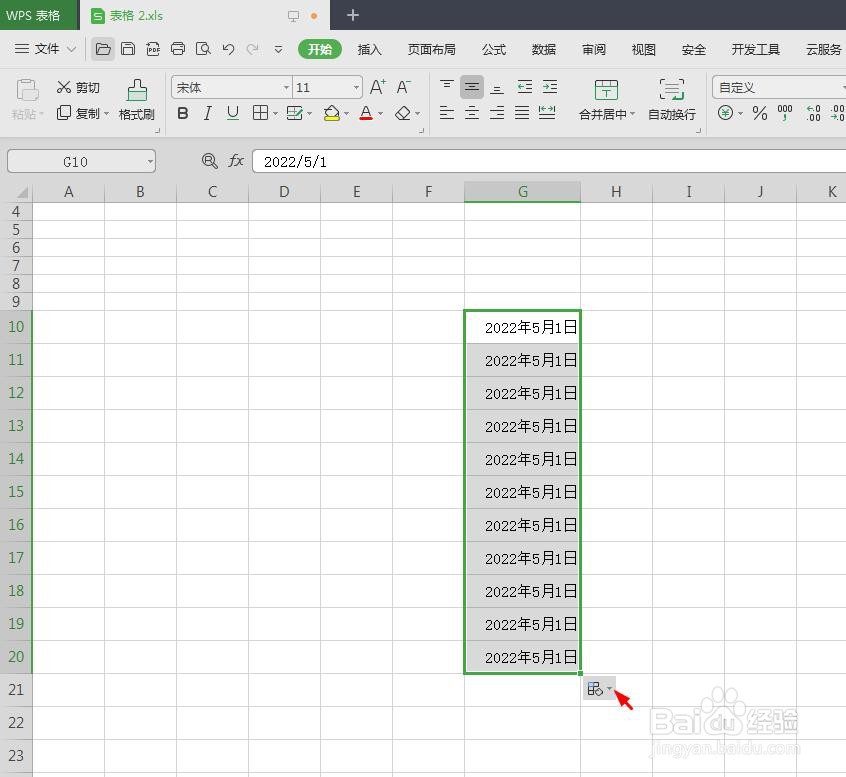
Task: Apply thousands separator format
Action: point(785,113)
